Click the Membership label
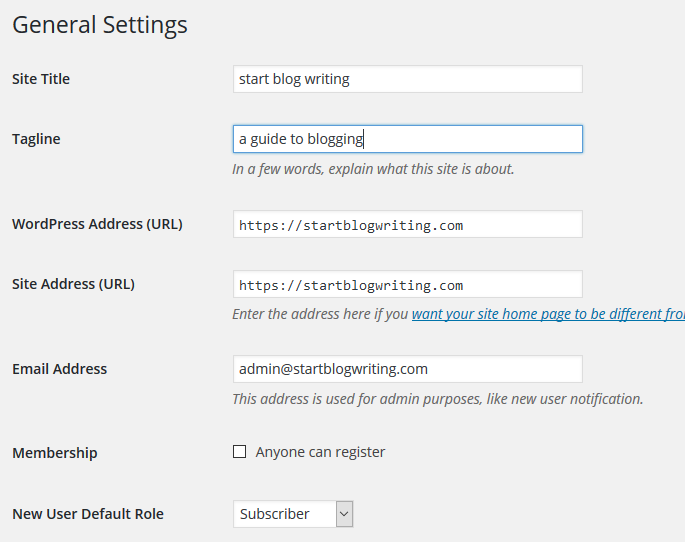 coord(55,453)
